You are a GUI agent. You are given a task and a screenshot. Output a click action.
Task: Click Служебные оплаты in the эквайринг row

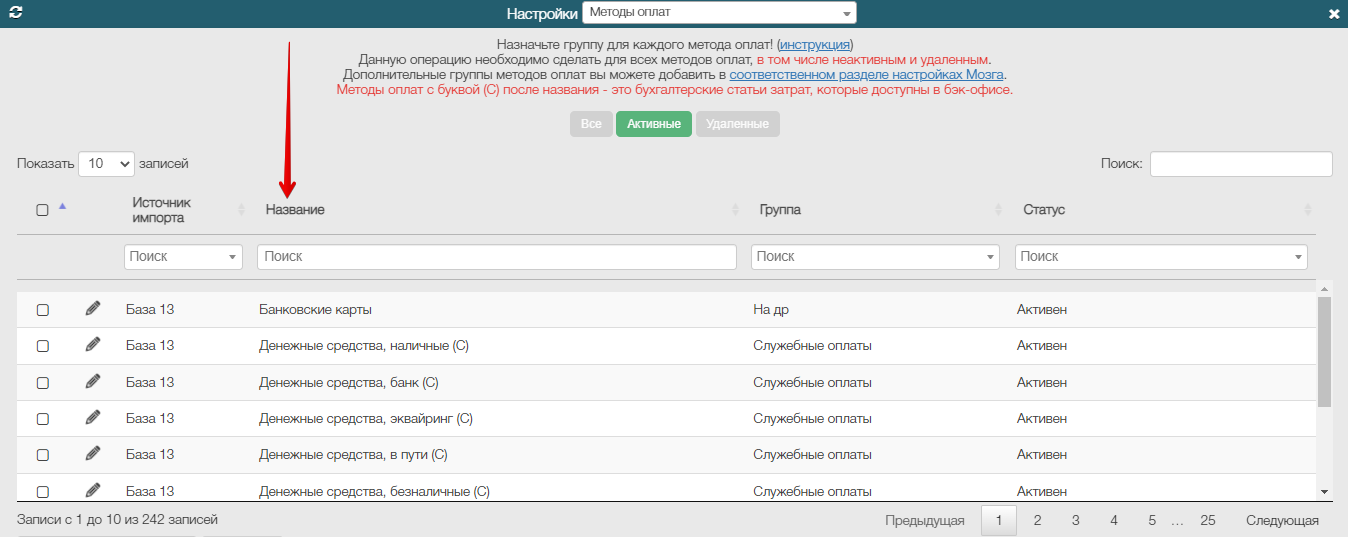[x=812, y=419]
